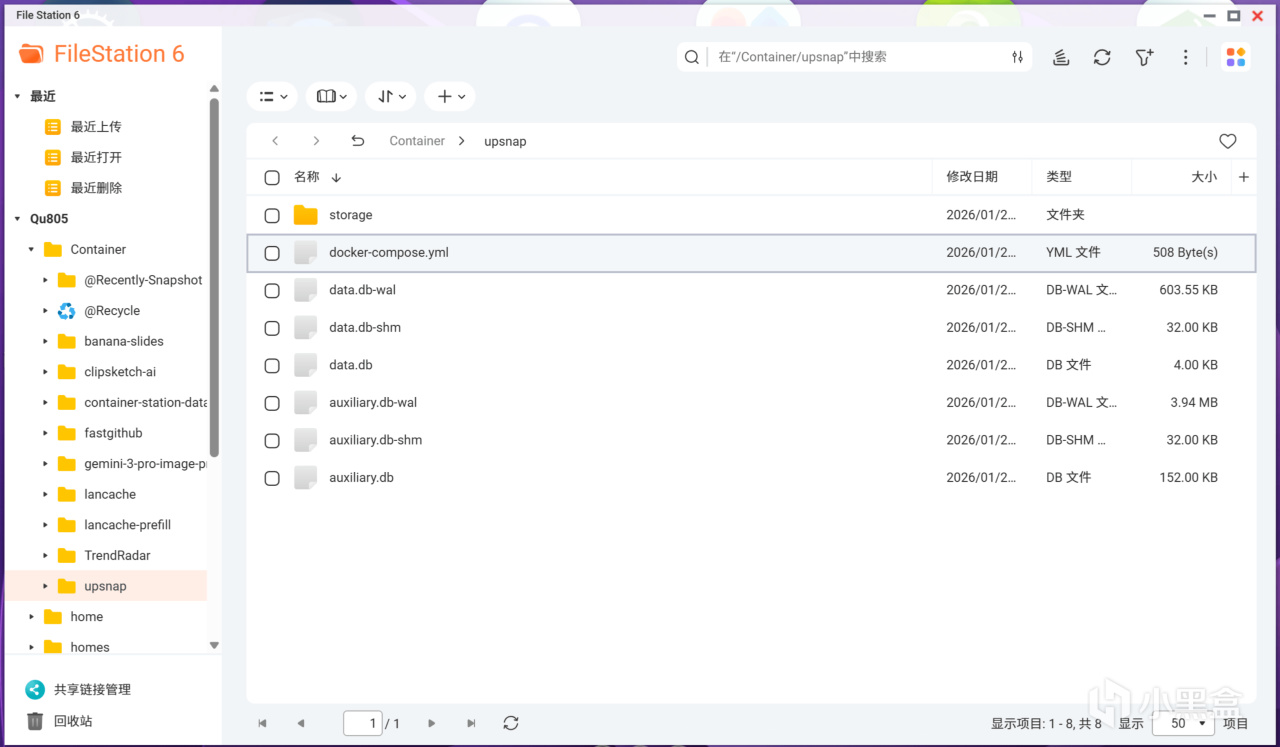This screenshot has height=747, width=1280.
Task: Click the storage folder icon in file list
Action: [x=305, y=215]
